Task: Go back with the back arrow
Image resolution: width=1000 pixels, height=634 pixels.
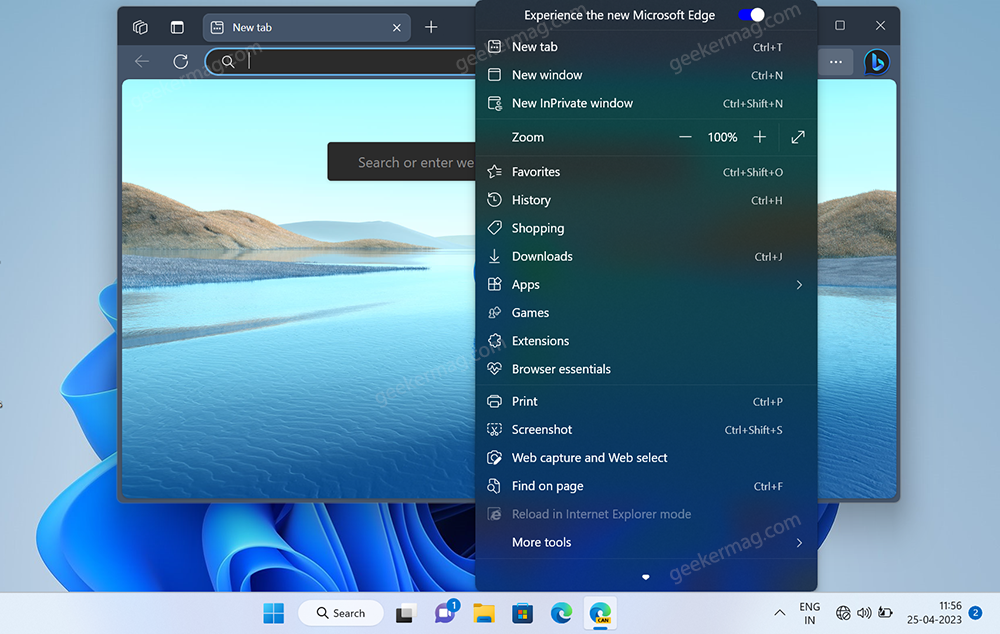Action: point(142,61)
